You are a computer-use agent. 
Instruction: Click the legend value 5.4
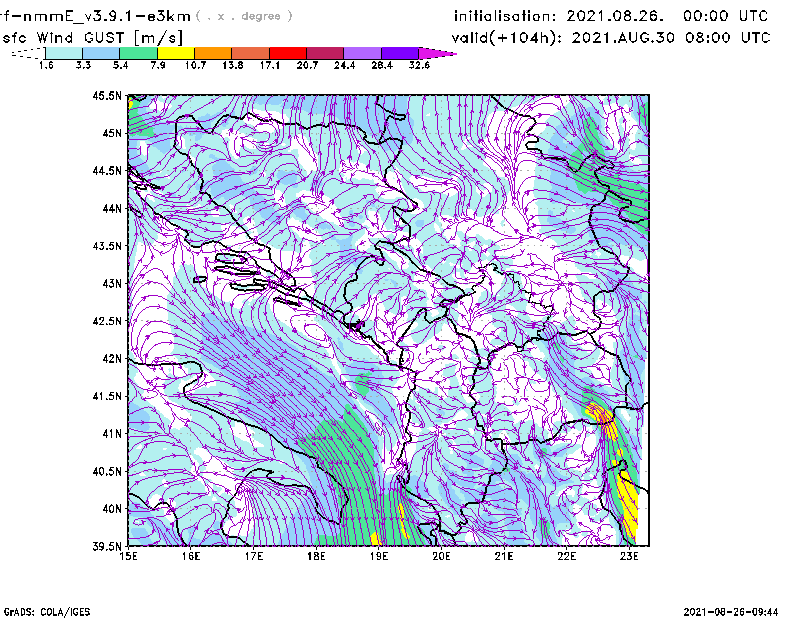pyautogui.click(x=120, y=65)
